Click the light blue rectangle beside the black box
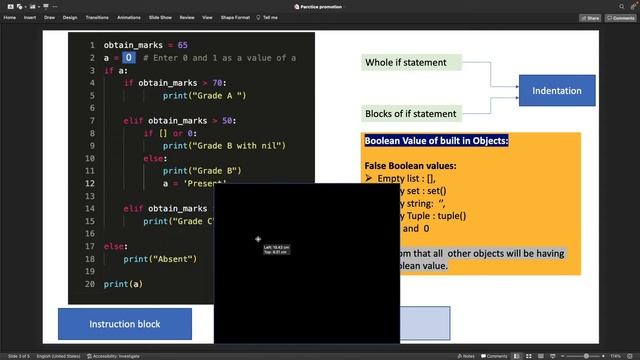 click(425, 323)
